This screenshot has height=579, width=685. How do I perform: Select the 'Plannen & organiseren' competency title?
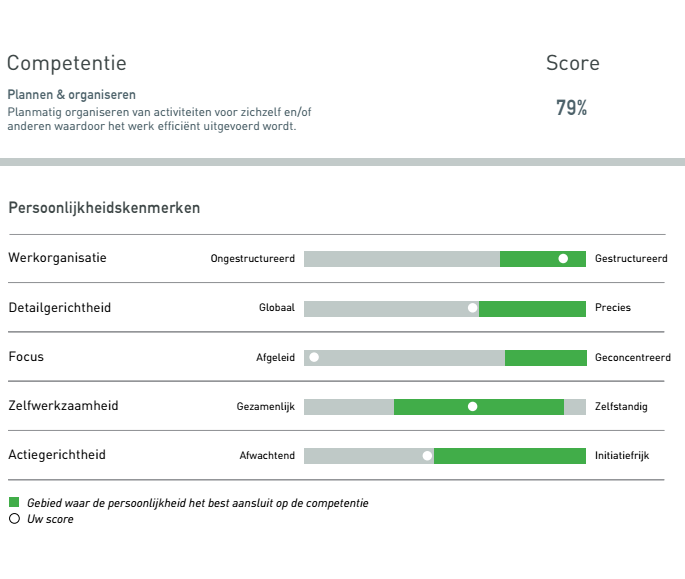click(x=72, y=95)
